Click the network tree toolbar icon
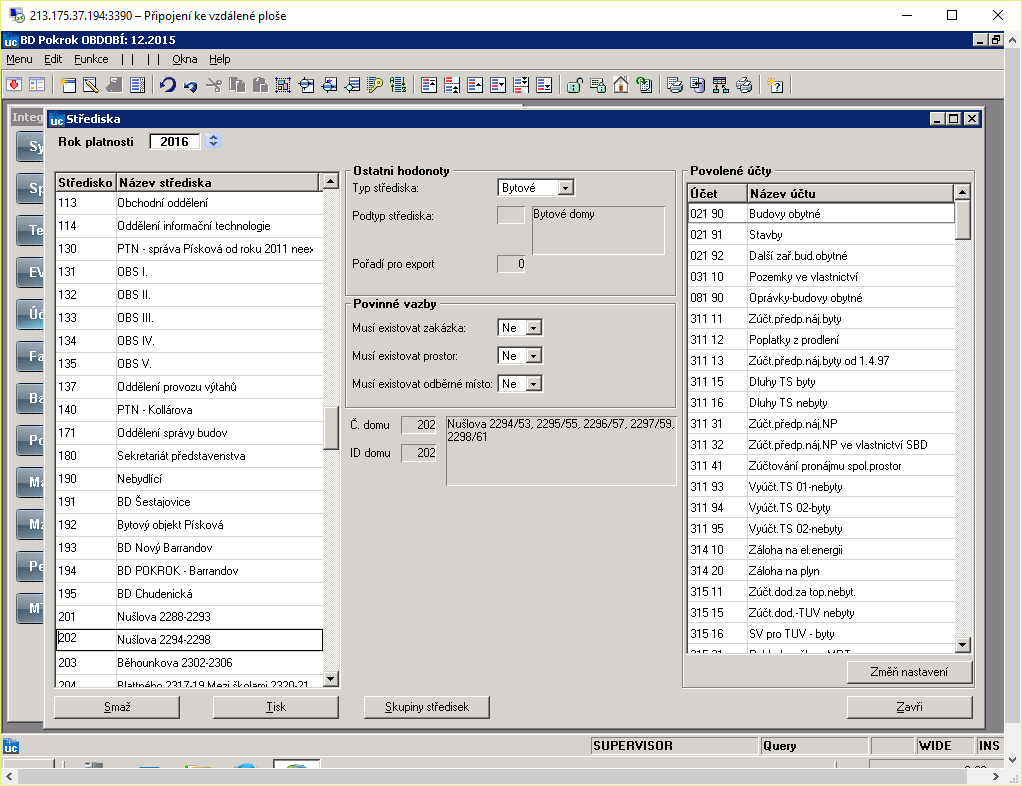Screen dimensions: 1022x786 tap(720, 85)
